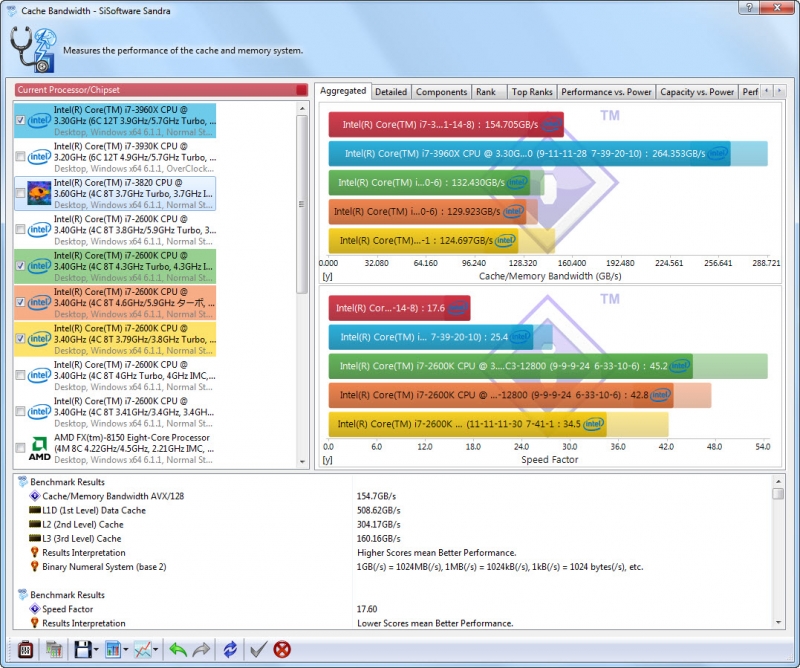Screen dimensions: 800x668
Task: Check the i7-2600K 3.8GHz/5.9GHz Turbo checkbox
Action: coord(20,230)
